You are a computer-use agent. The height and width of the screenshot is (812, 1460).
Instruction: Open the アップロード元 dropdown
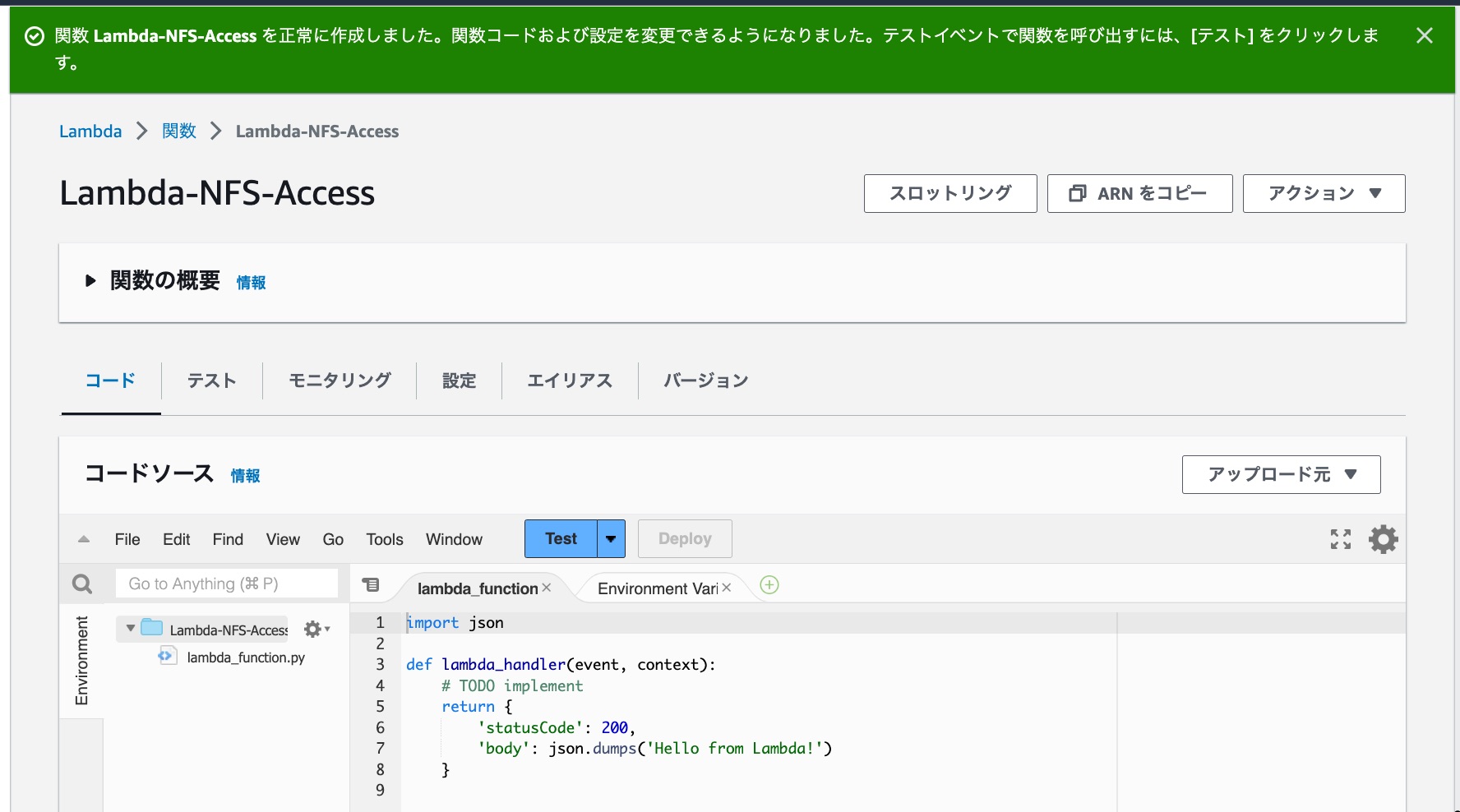[1280, 474]
